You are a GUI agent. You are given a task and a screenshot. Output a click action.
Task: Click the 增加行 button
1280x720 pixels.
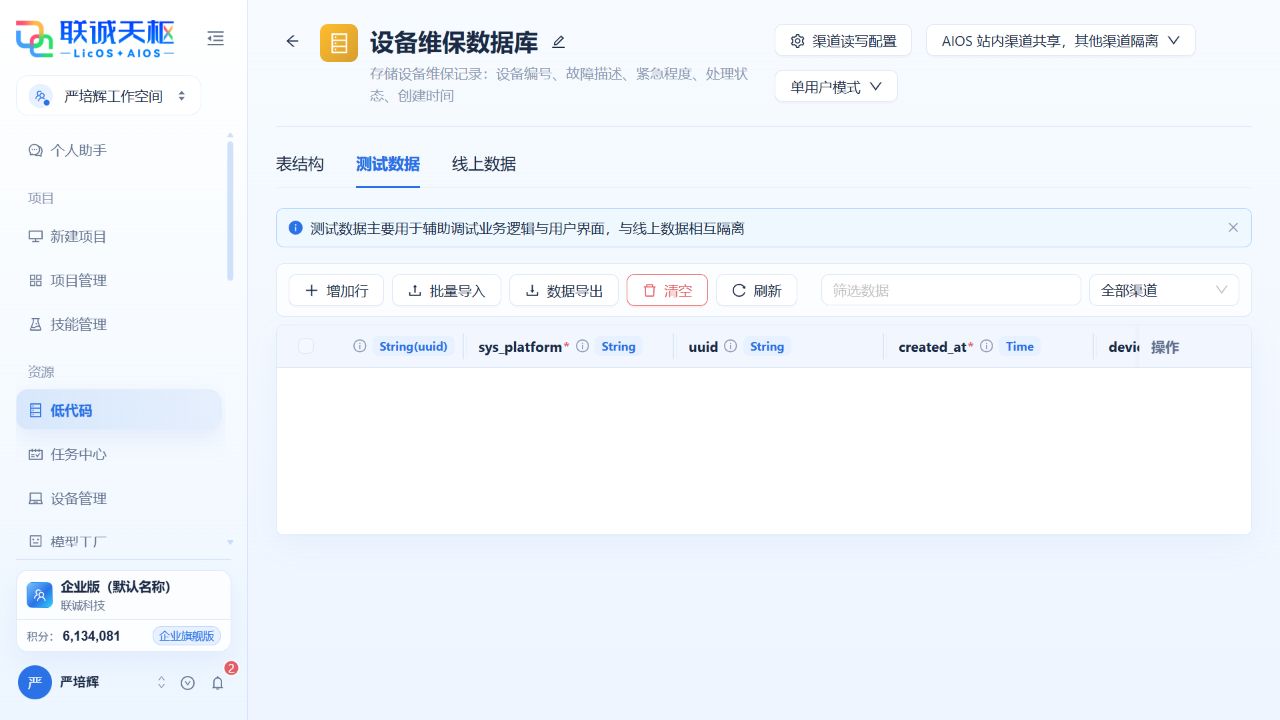pyautogui.click(x=336, y=290)
